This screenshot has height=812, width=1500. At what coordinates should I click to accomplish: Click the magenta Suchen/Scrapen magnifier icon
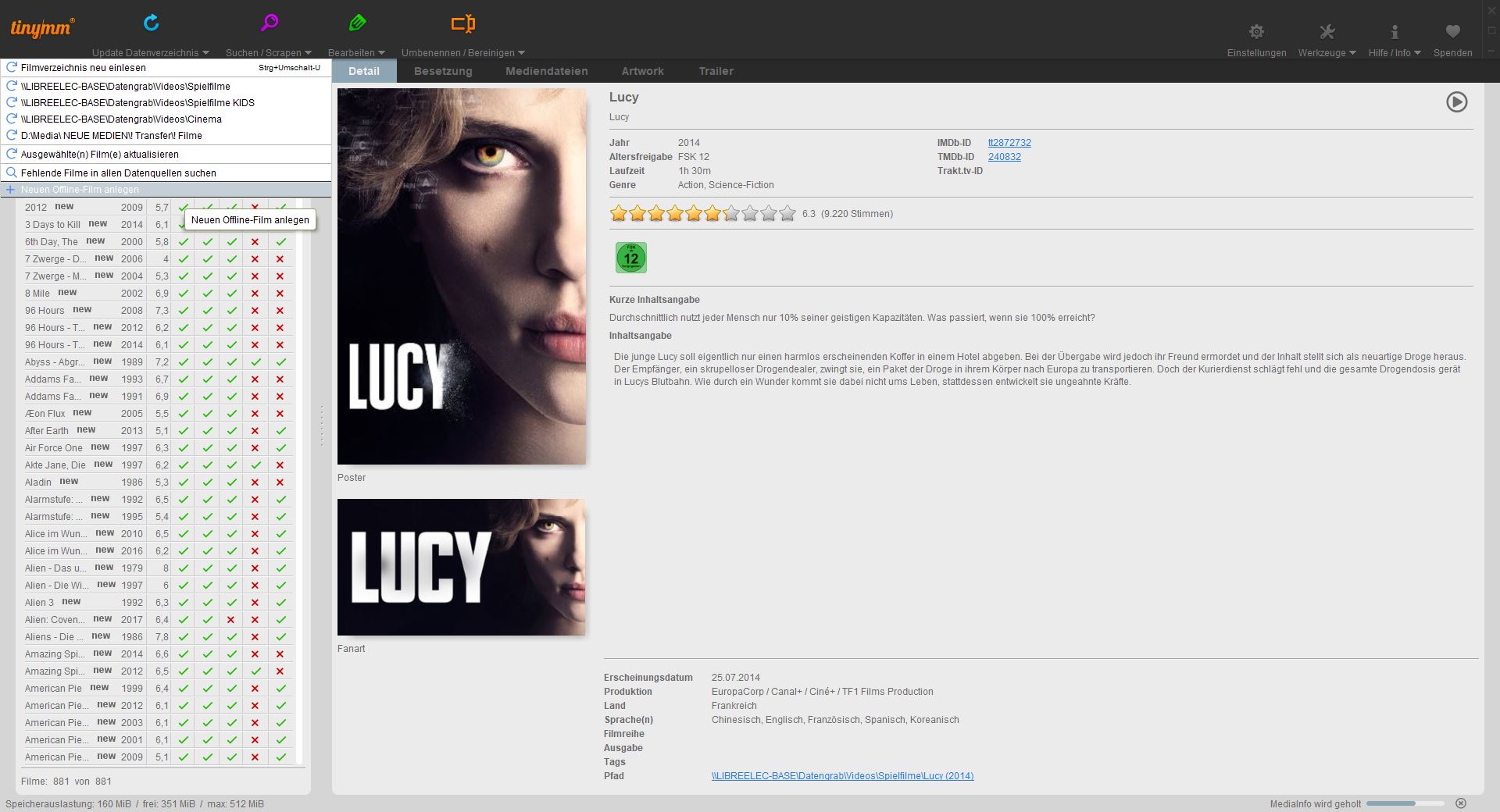(x=270, y=23)
